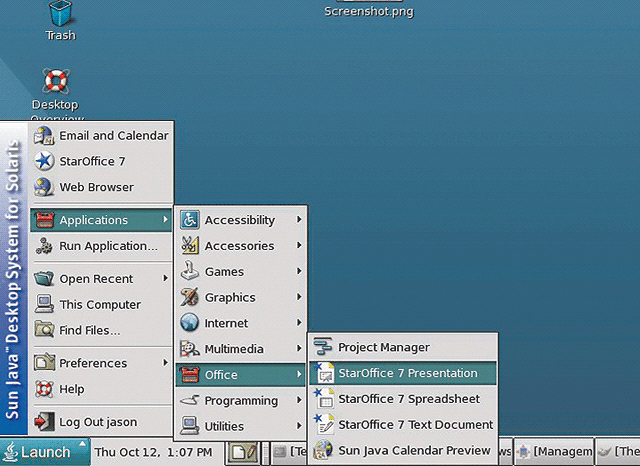Click the Web Browser label

coord(97,187)
